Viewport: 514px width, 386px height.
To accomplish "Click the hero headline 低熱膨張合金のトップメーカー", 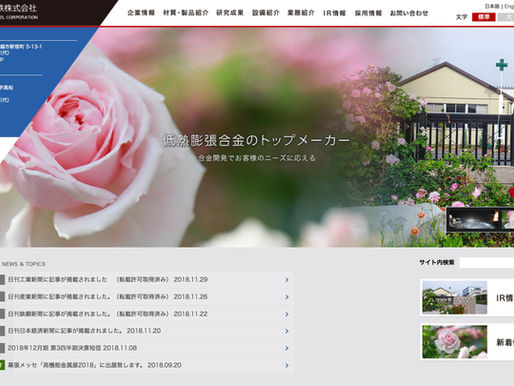I will 256,140.
